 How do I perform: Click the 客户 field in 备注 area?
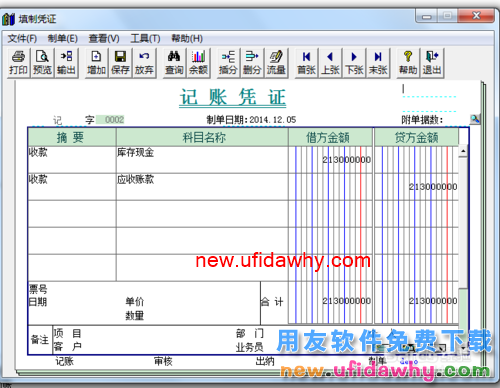coord(68,347)
